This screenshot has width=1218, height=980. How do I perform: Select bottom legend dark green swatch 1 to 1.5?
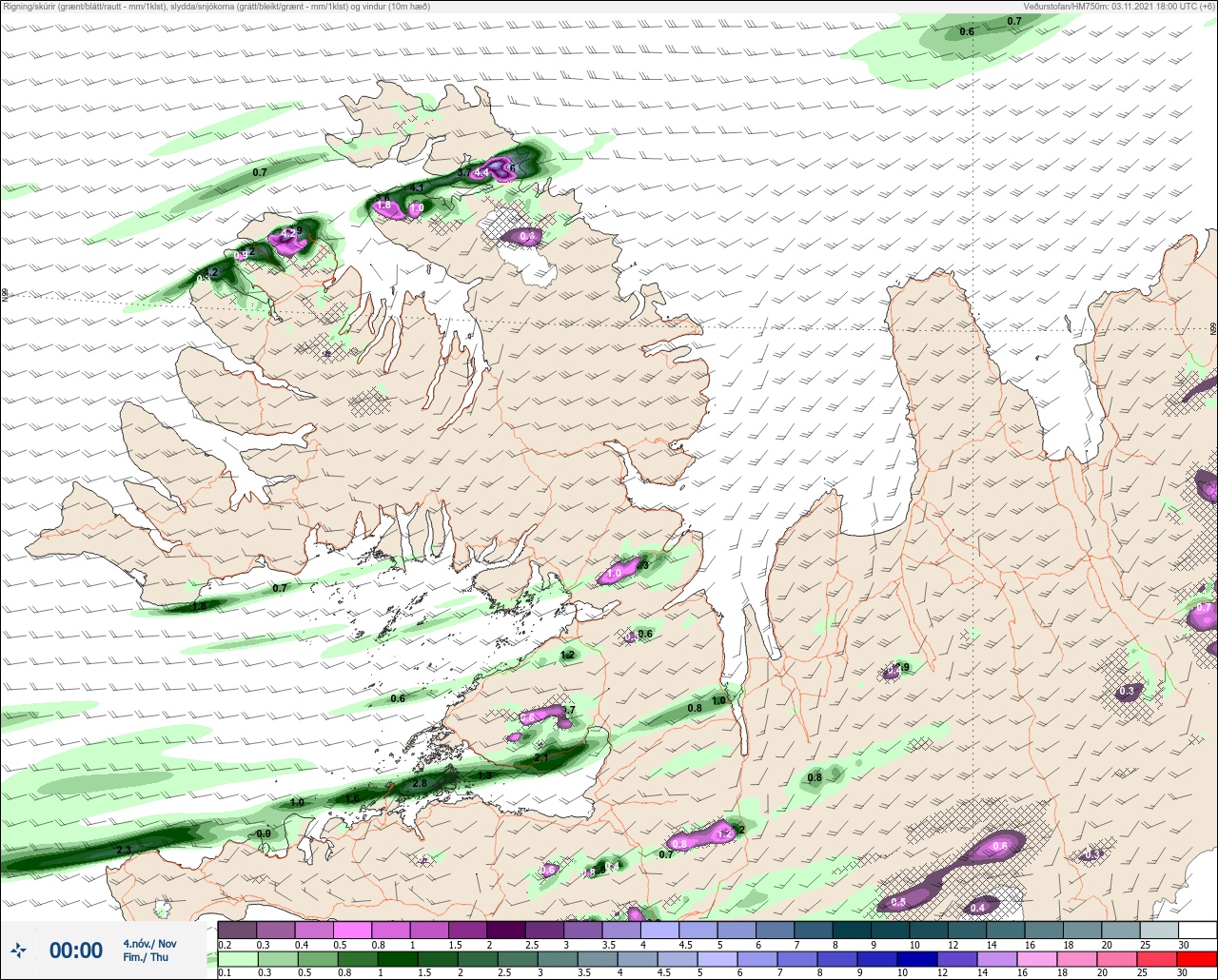[398, 959]
